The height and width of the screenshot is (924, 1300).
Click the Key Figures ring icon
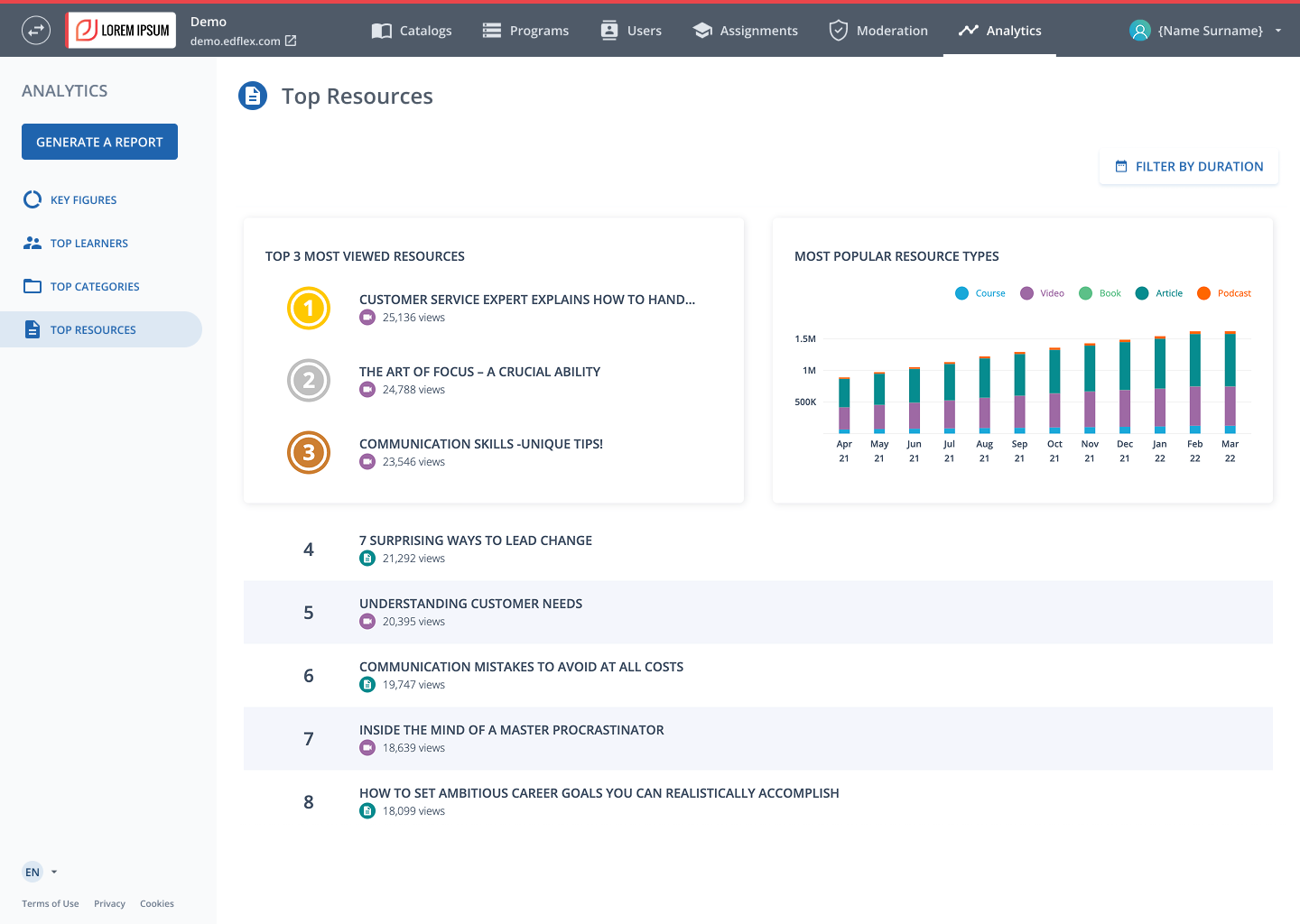(32, 199)
